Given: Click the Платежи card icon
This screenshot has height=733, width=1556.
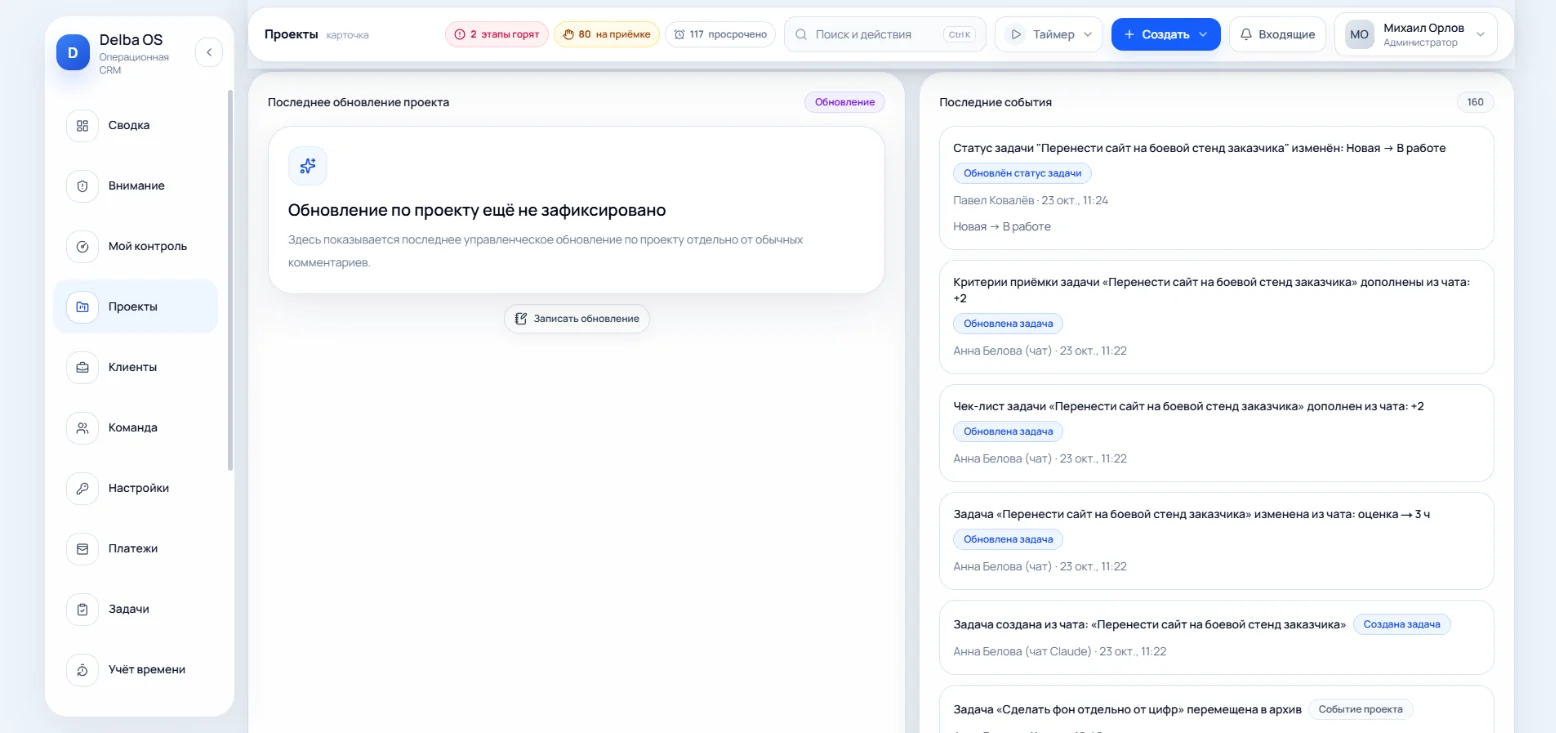Looking at the screenshot, I should (82, 549).
